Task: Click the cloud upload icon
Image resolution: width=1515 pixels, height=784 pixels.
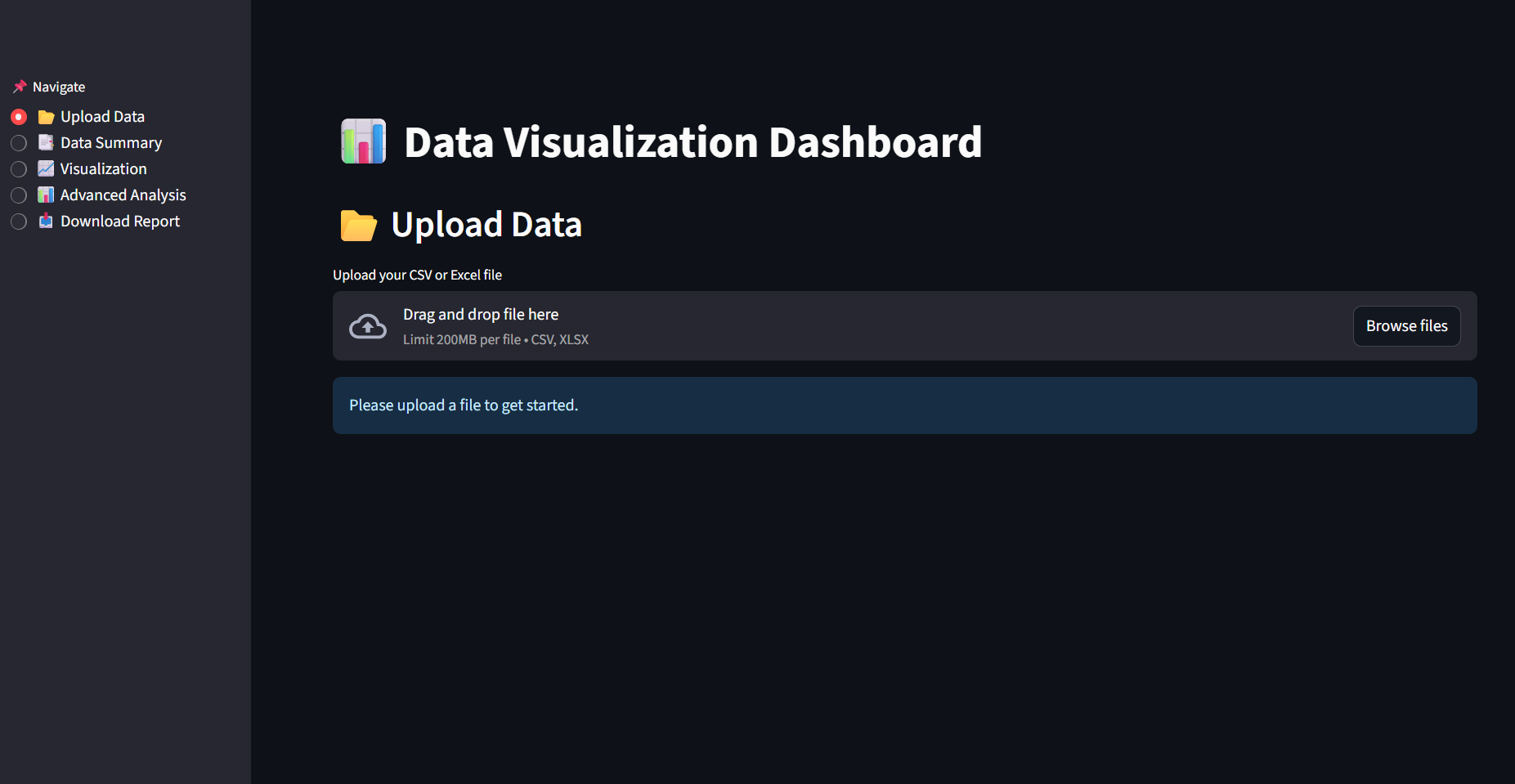Action: [368, 326]
